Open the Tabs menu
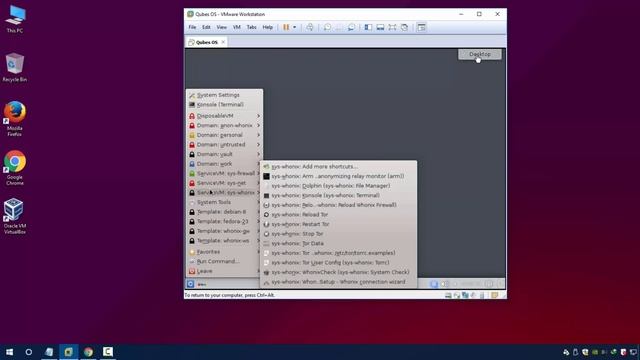Image resolution: width=640 pixels, height=360 pixels. [x=251, y=27]
